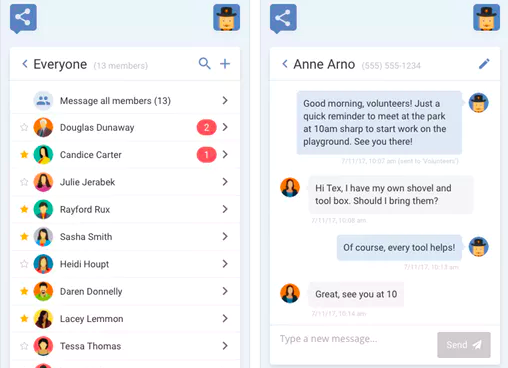Viewport: 508px width, 368px height.
Task: Click the Send button
Action: [x=464, y=345]
